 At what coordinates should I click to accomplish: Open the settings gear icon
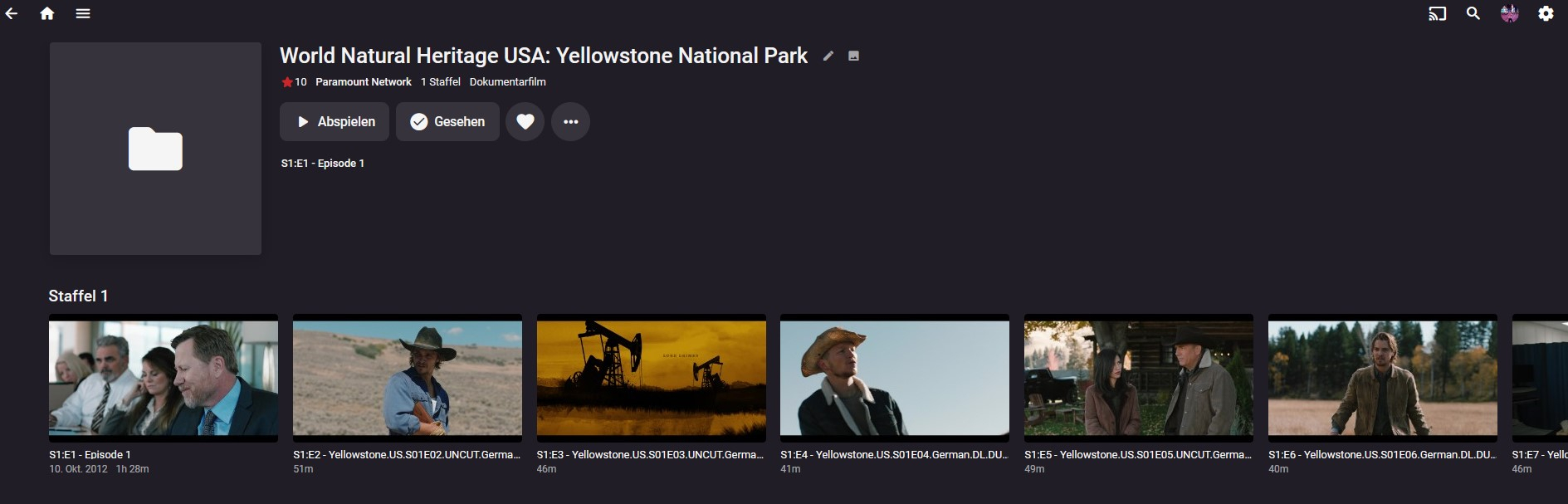point(1546,13)
